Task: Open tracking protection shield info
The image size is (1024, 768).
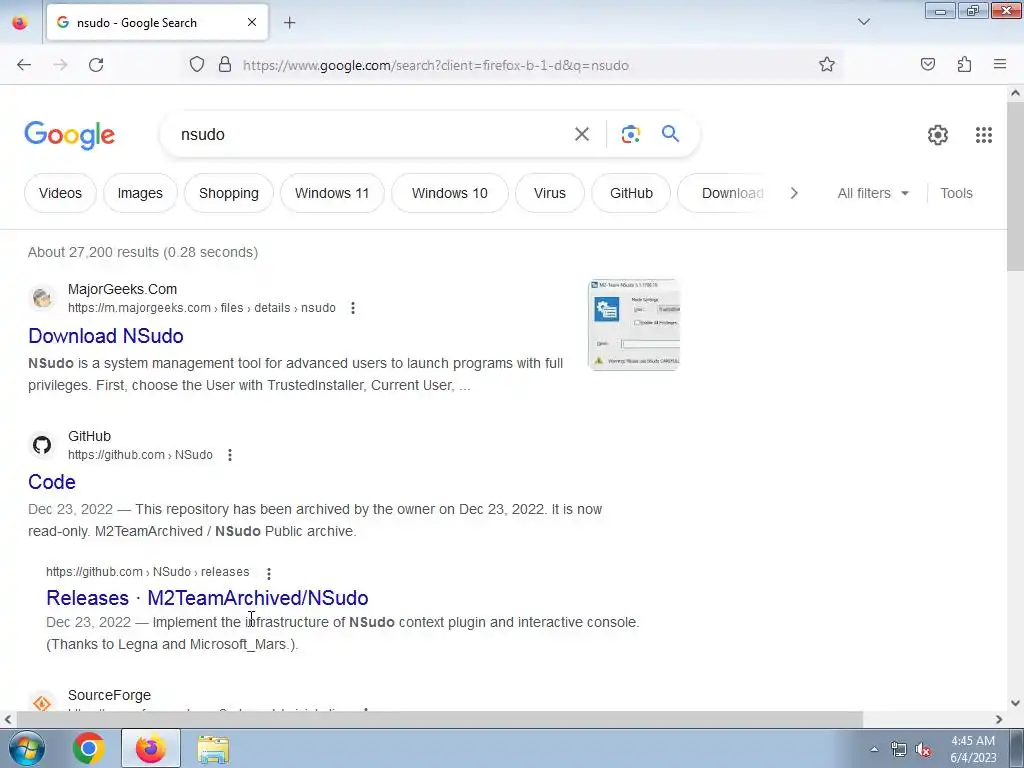Action: [197, 64]
